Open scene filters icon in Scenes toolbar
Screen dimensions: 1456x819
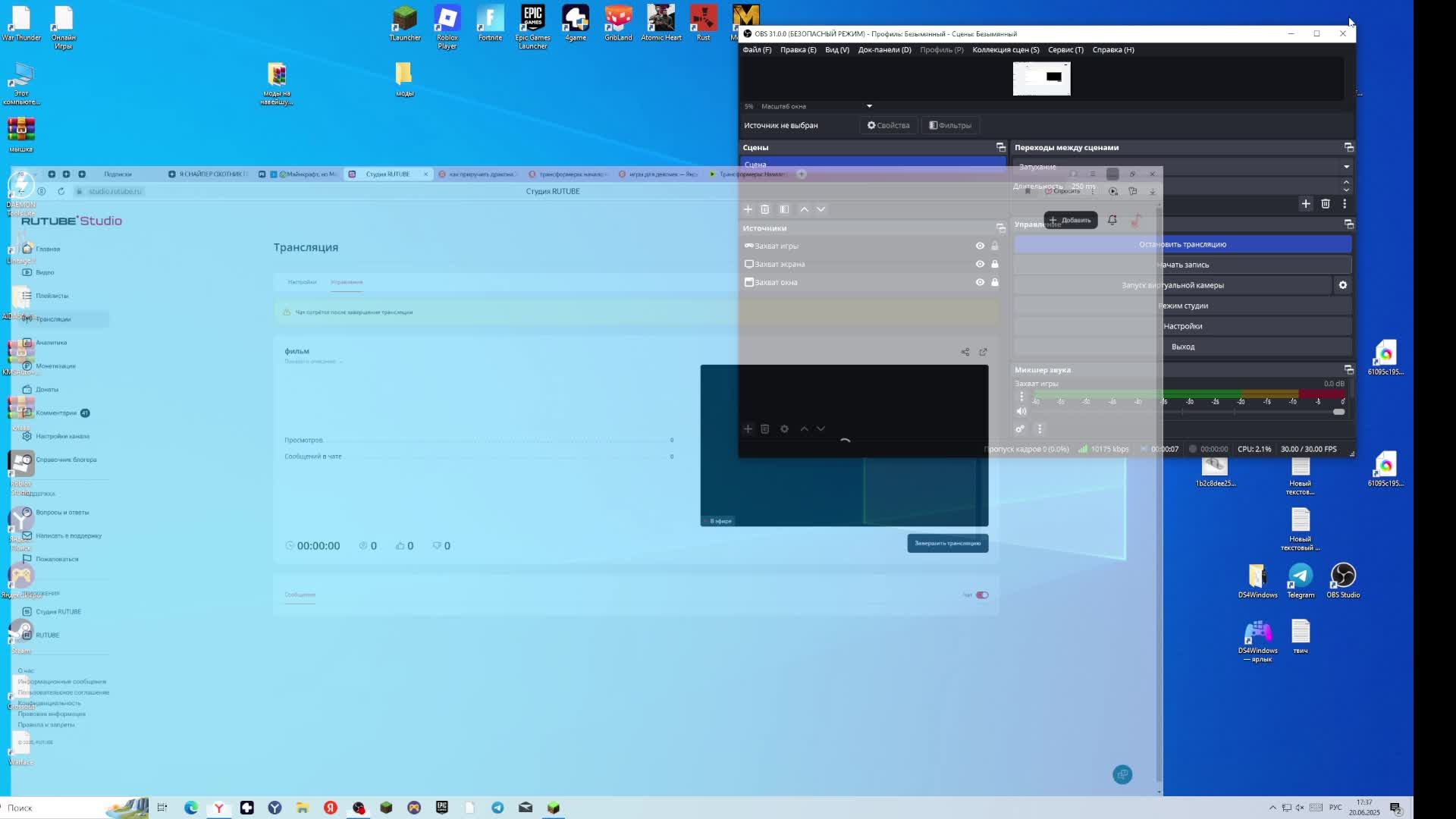(784, 209)
